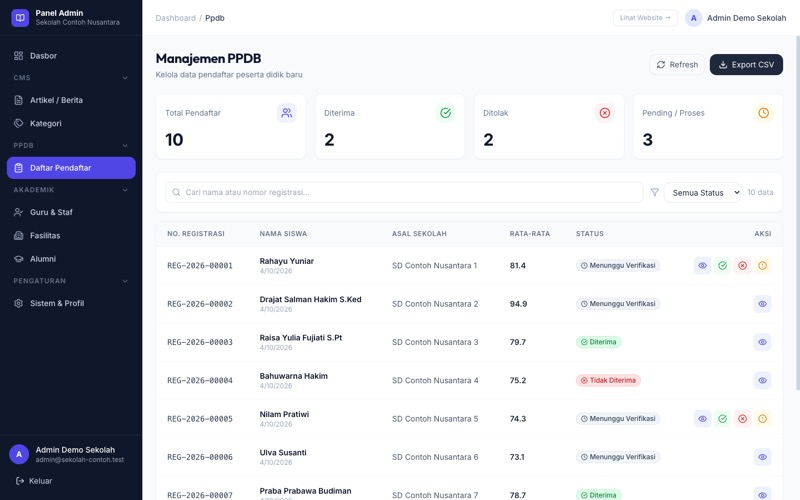Viewport: 800px width, 500px height.
Task: Click the Export CSV button
Action: pyautogui.click(x=746, y=65)
